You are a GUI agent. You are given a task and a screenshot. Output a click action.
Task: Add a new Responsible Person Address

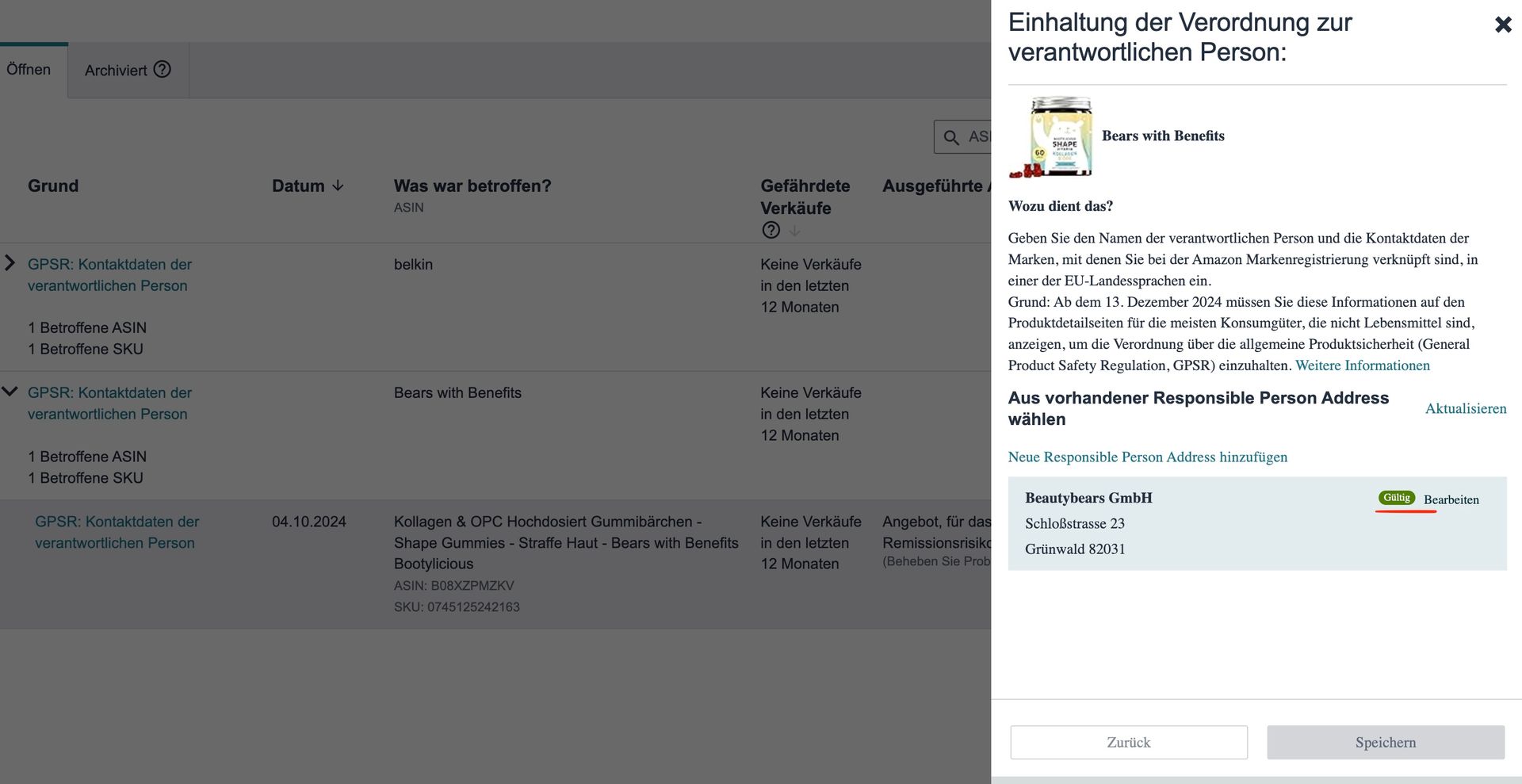pyautogui.click(x=1147, y=457)
